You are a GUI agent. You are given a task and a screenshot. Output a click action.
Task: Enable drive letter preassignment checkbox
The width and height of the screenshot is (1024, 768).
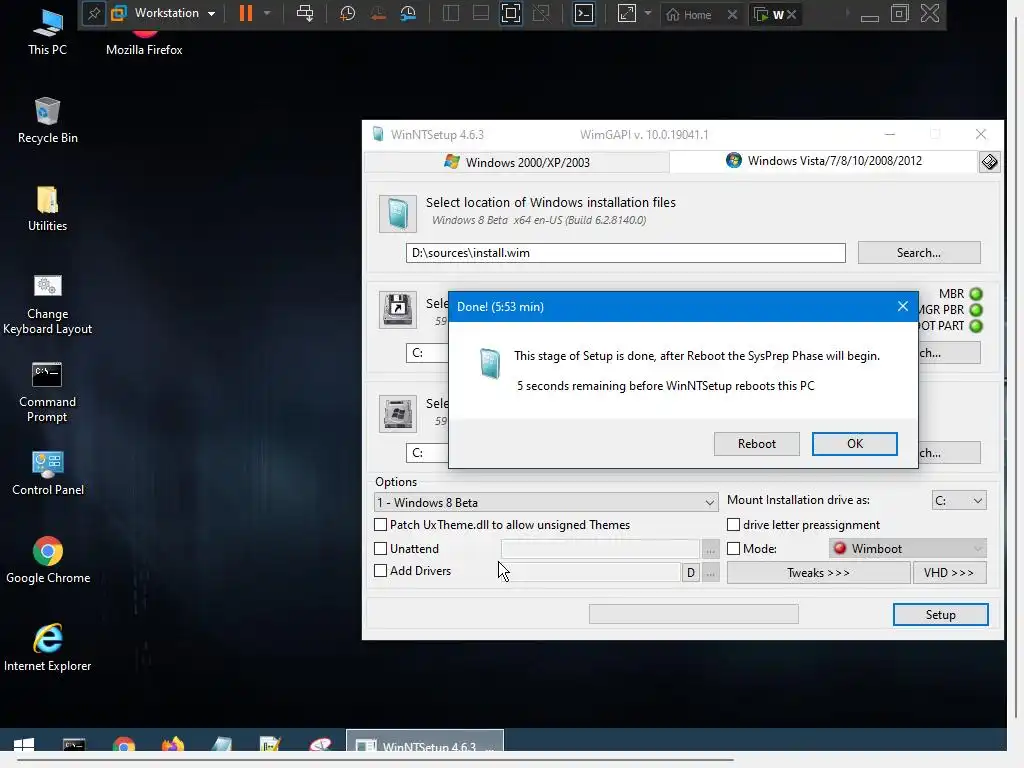point(733,524)
